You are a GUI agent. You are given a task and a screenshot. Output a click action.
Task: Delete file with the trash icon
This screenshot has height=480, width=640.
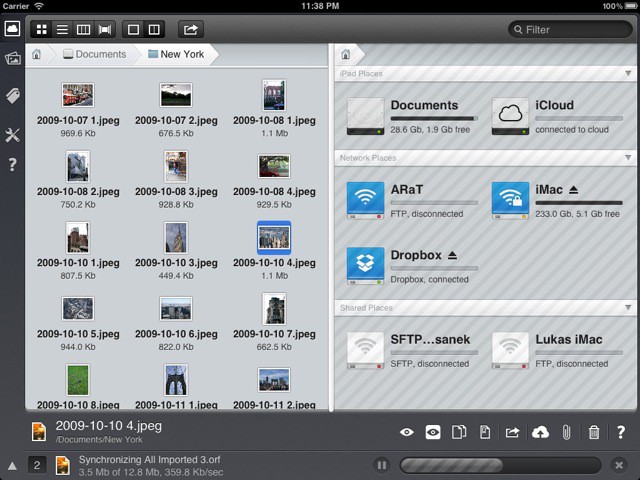coord(594,432)
